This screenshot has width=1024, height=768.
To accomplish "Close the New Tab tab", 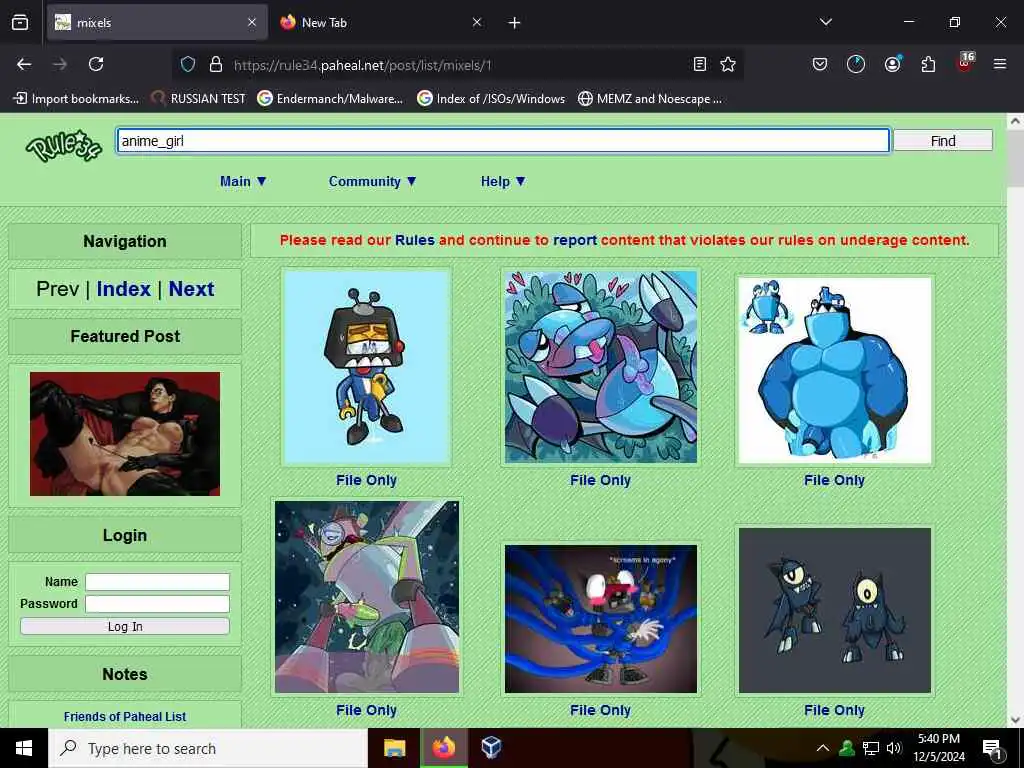I will [477, 23].
